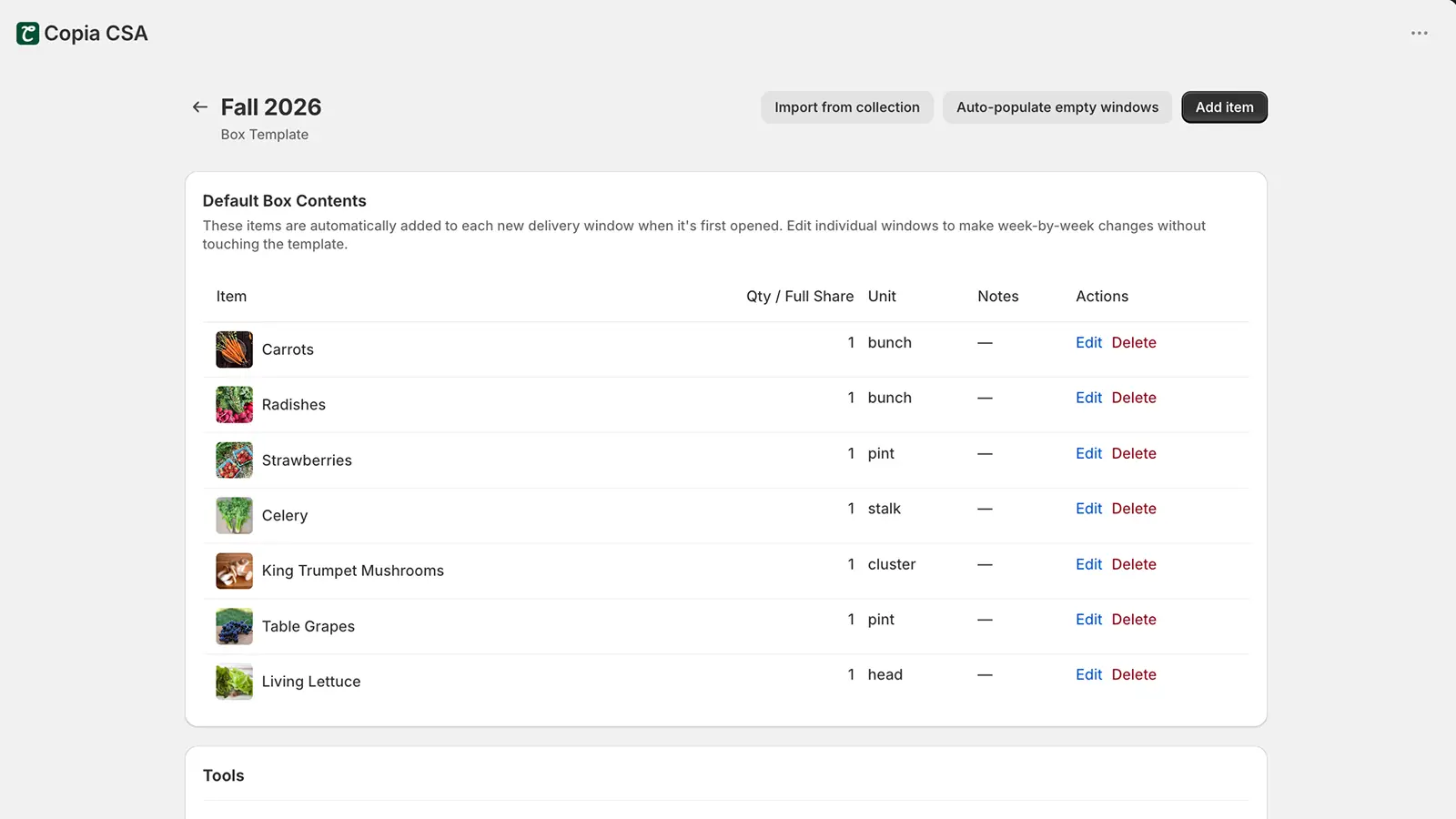Click the bunch unit in Radishes row
The height and width of the screenshot is (819, 1456).
pos(890,398)
